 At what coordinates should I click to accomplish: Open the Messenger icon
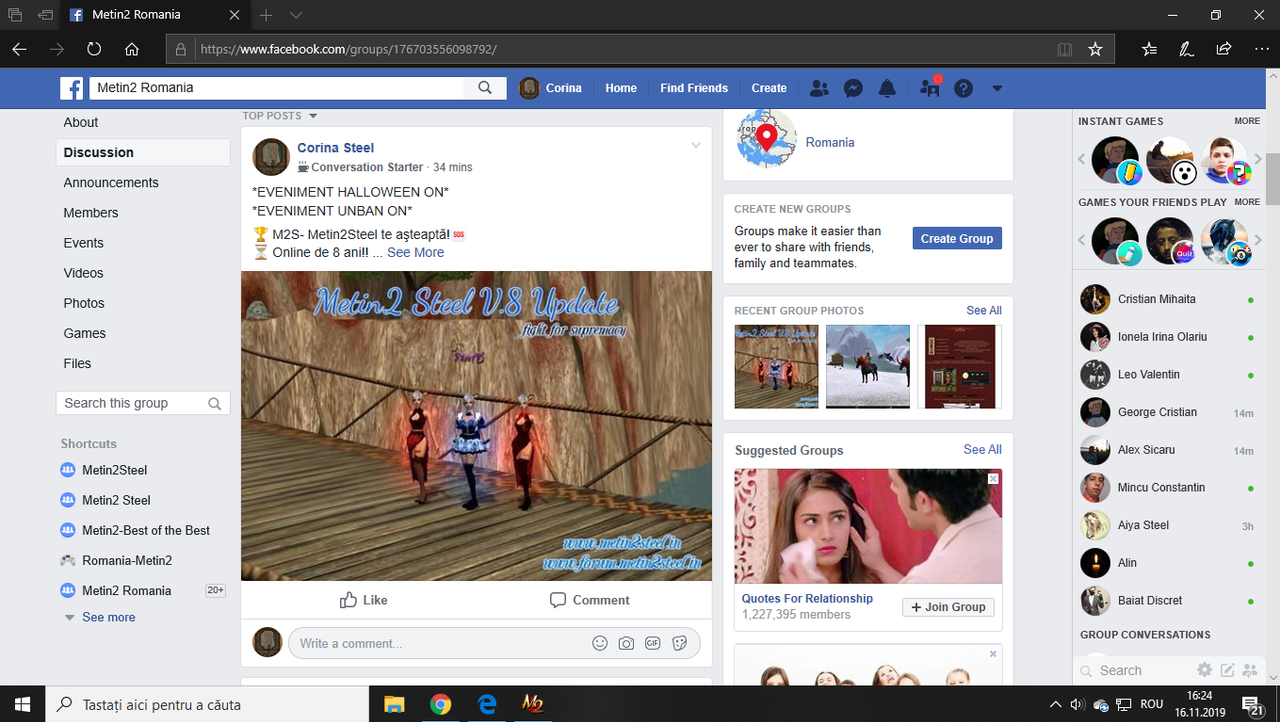[x=853, y=88]
